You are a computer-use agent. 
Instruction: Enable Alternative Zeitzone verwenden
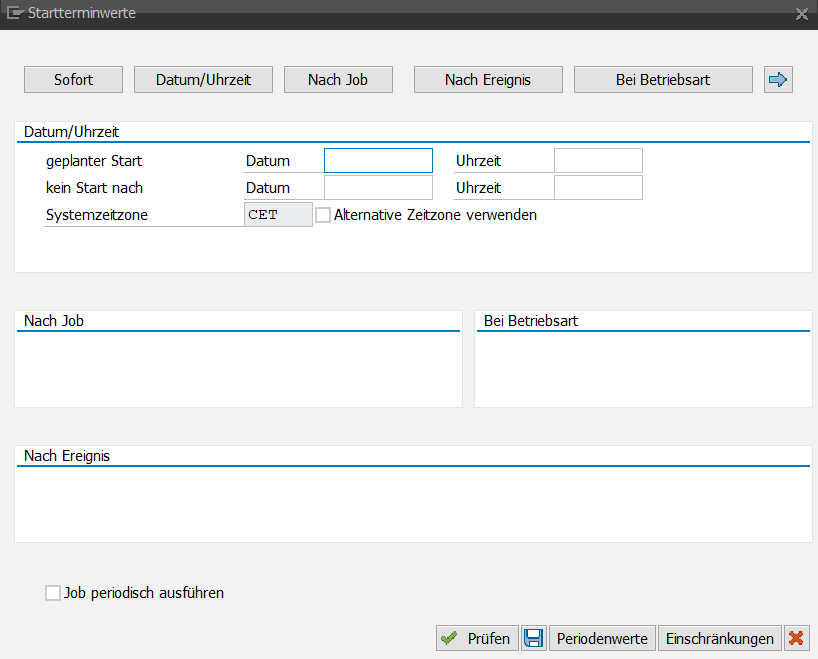322,214
